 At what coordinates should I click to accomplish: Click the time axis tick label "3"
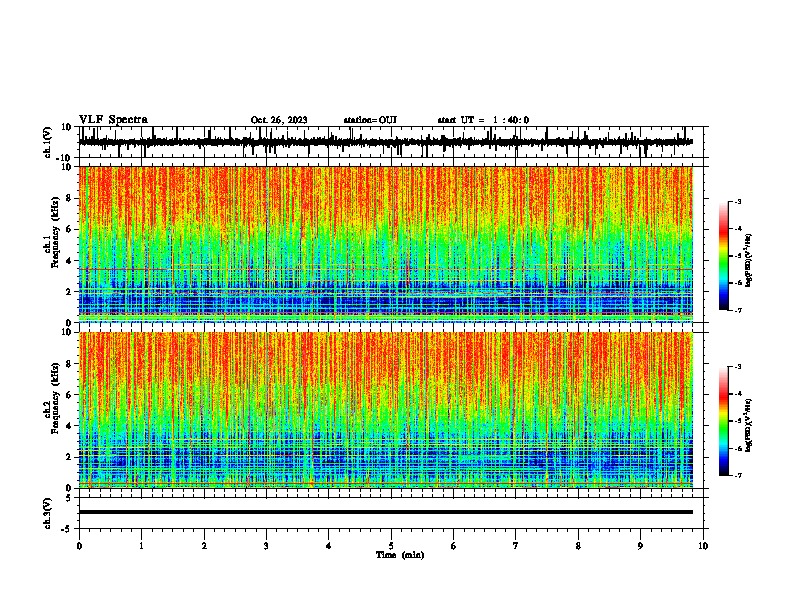click(x=266, y=546)
